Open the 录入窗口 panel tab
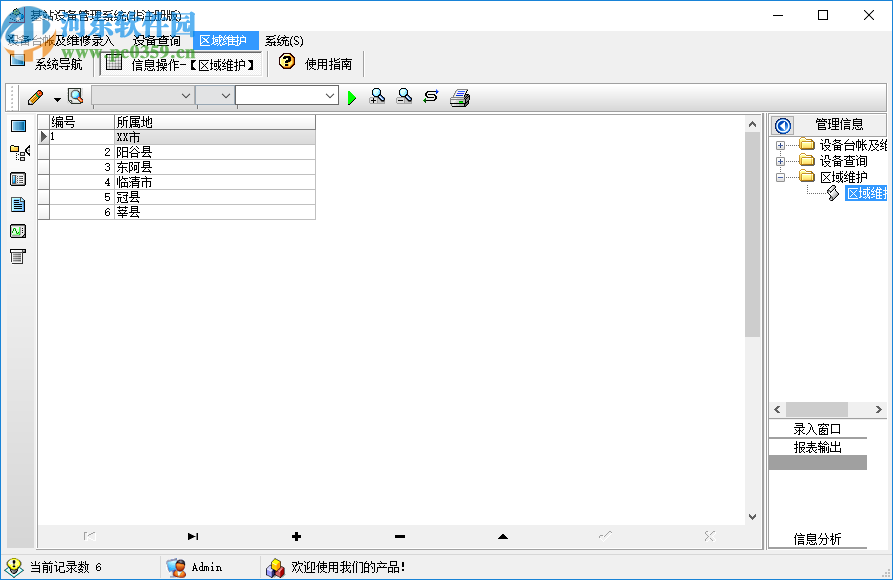Viewport: 893px width, 580px height. [817, 429]
